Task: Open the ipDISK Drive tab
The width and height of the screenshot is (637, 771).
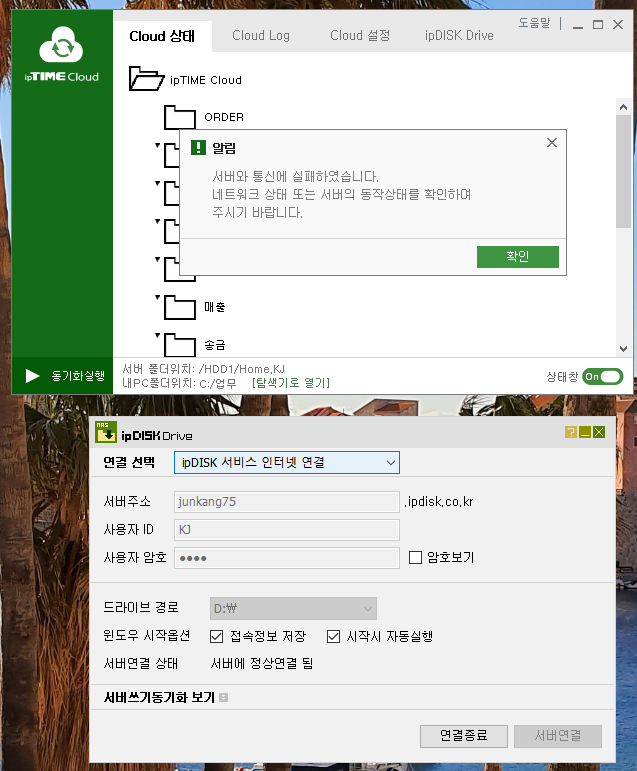Action: 459,35
